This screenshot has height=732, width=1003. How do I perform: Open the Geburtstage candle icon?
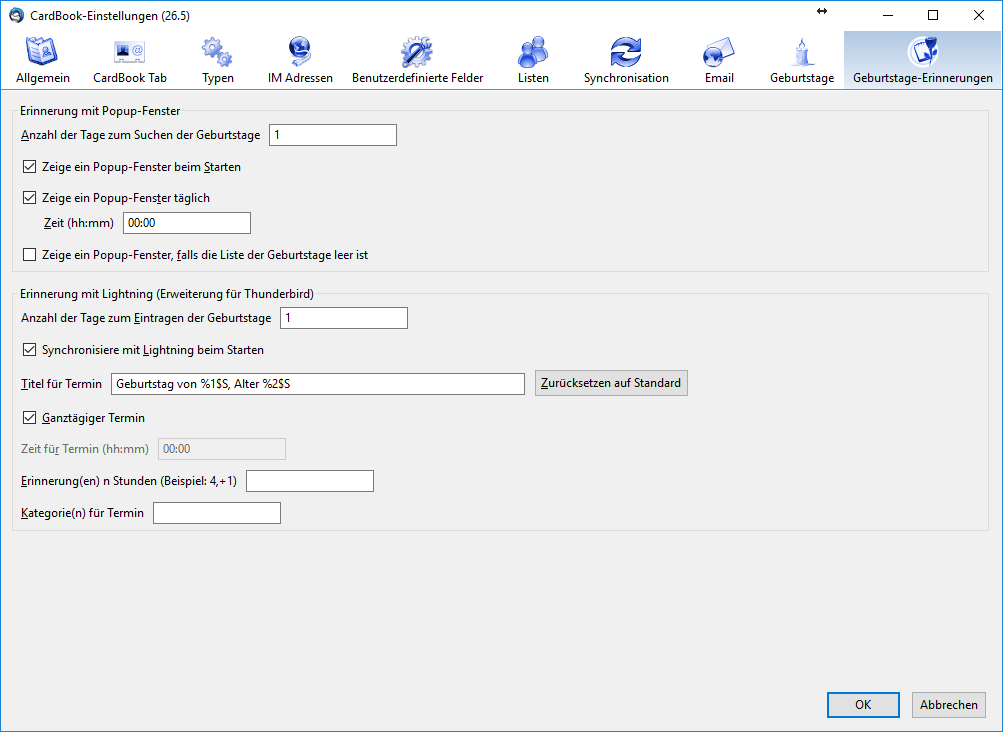coord(801,51)
